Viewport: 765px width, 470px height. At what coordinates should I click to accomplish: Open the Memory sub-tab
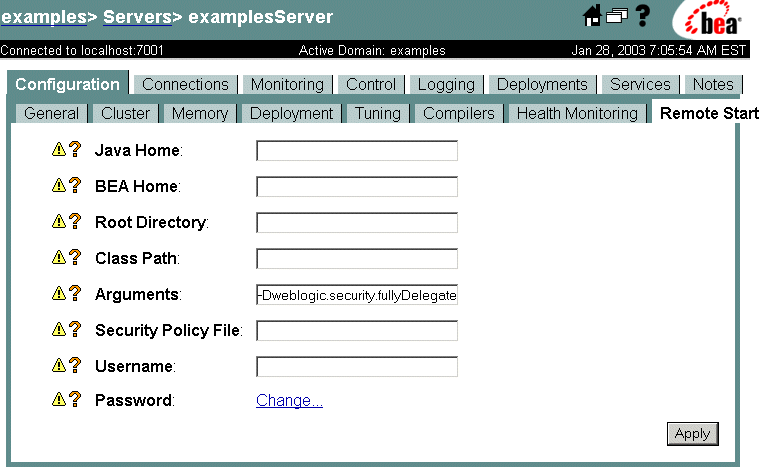200,113
